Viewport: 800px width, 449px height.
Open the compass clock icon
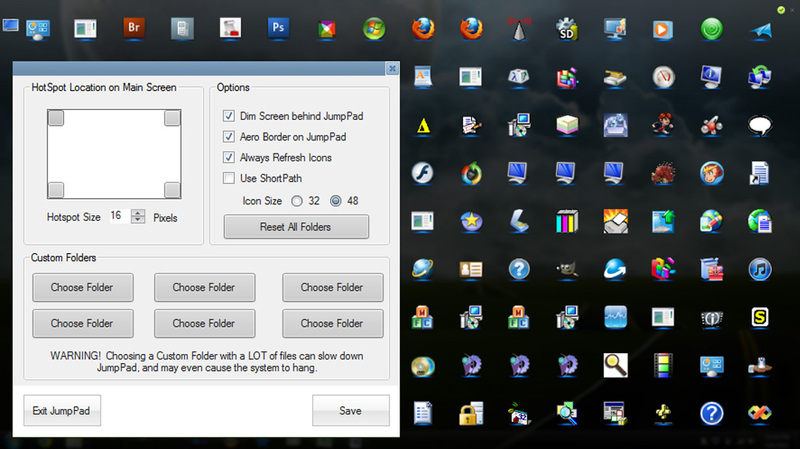663,77
